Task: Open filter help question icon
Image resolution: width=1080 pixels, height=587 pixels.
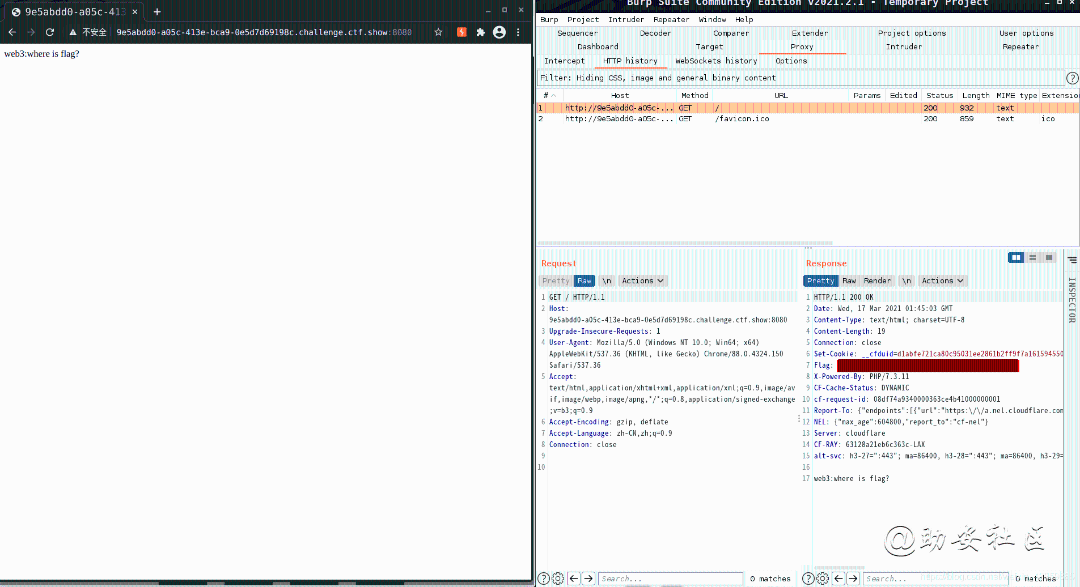Action: click(1072, 78)
